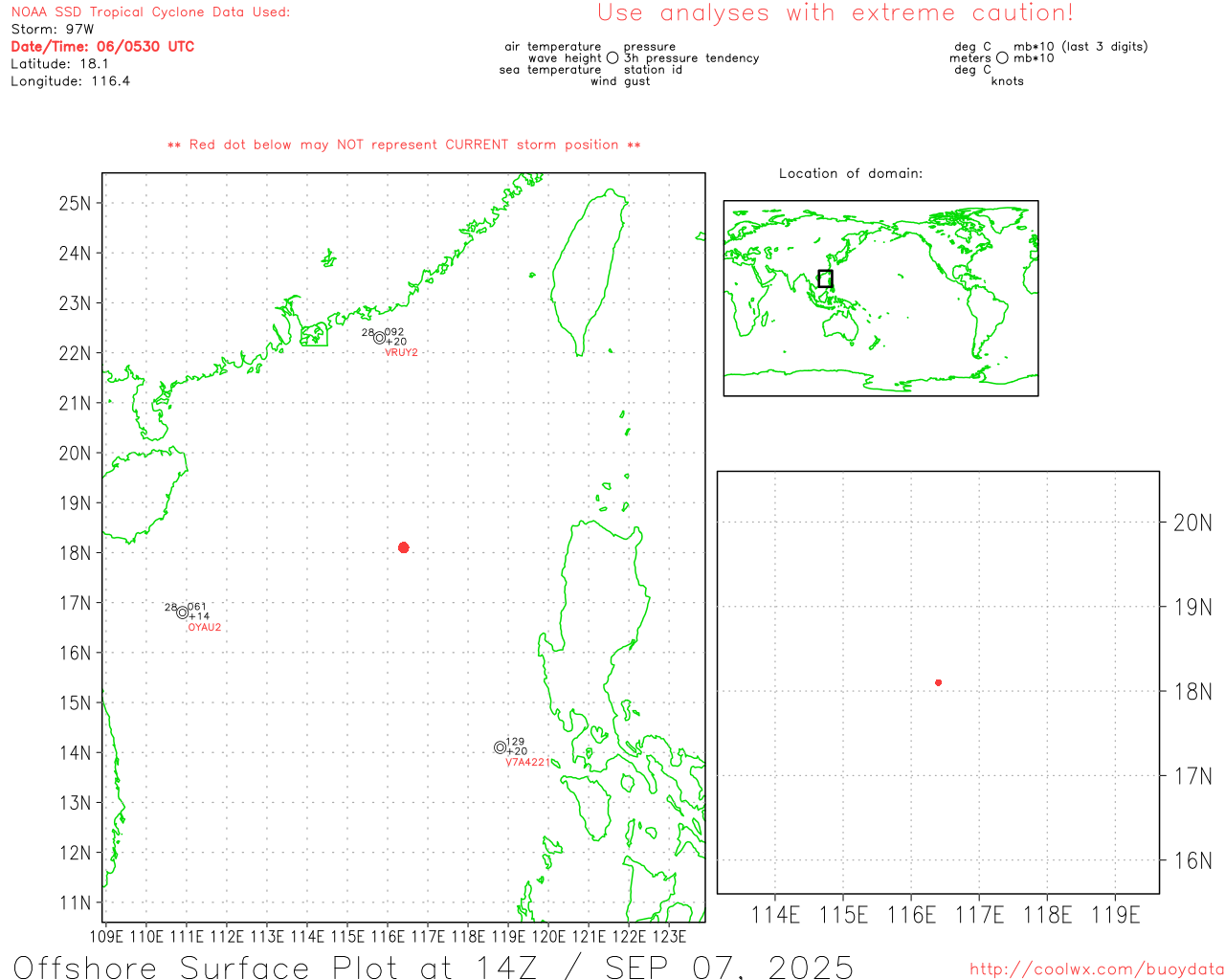Viewport: 1225px width, 980px height.
Task: Click the 18N latitude label on the main map
Action: 75,553
